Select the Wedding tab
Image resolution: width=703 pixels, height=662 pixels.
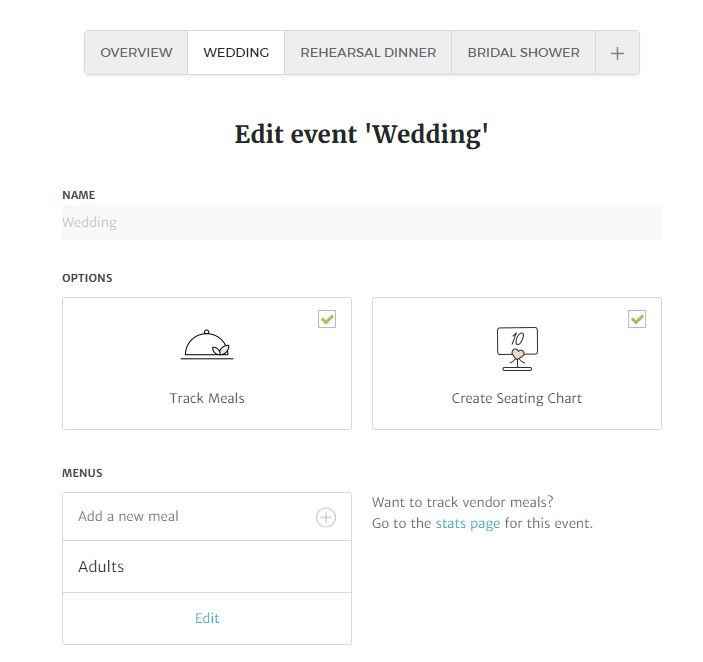(x=236, y=52)
